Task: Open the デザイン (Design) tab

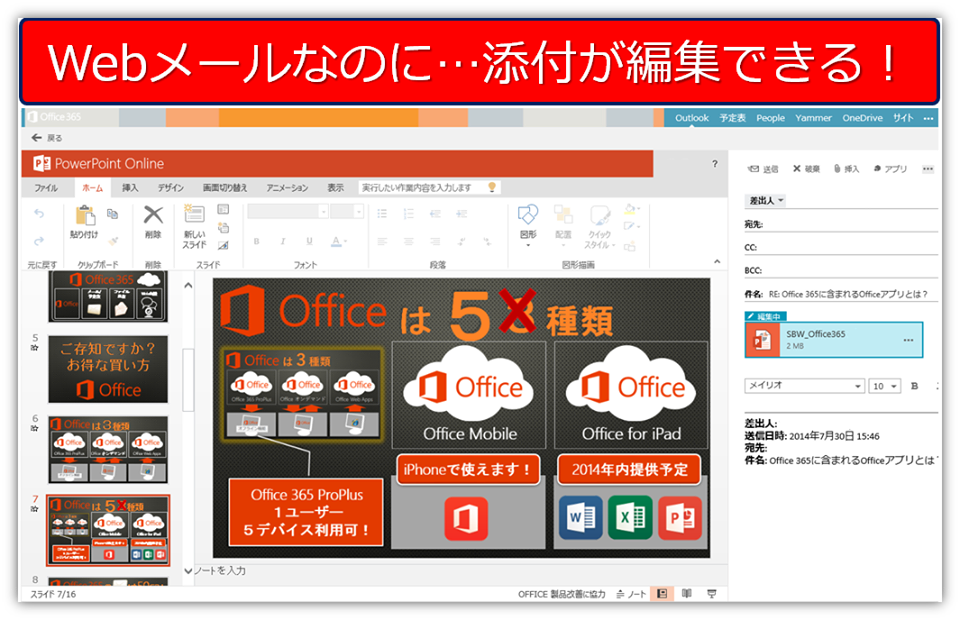Action: point(170,188)
